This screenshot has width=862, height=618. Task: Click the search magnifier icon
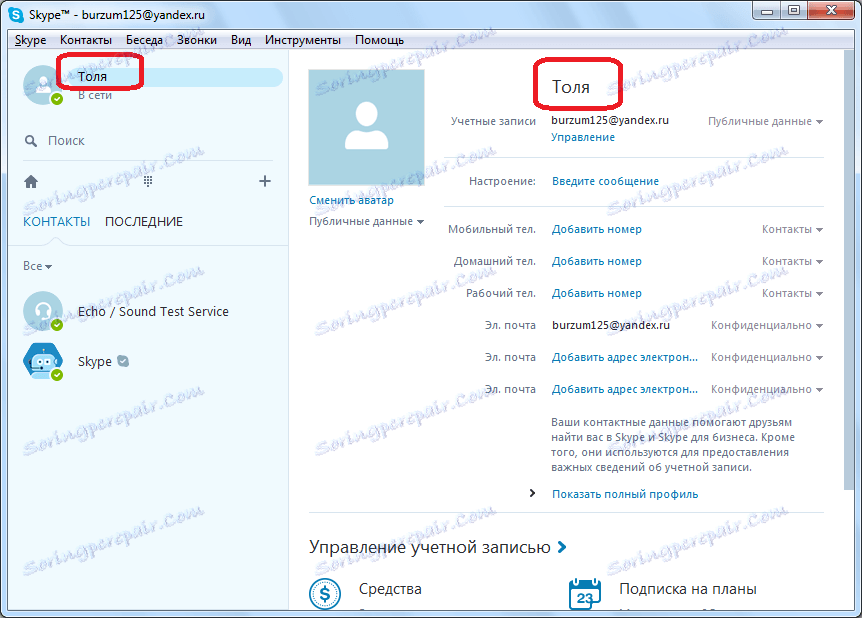[31, 141]
